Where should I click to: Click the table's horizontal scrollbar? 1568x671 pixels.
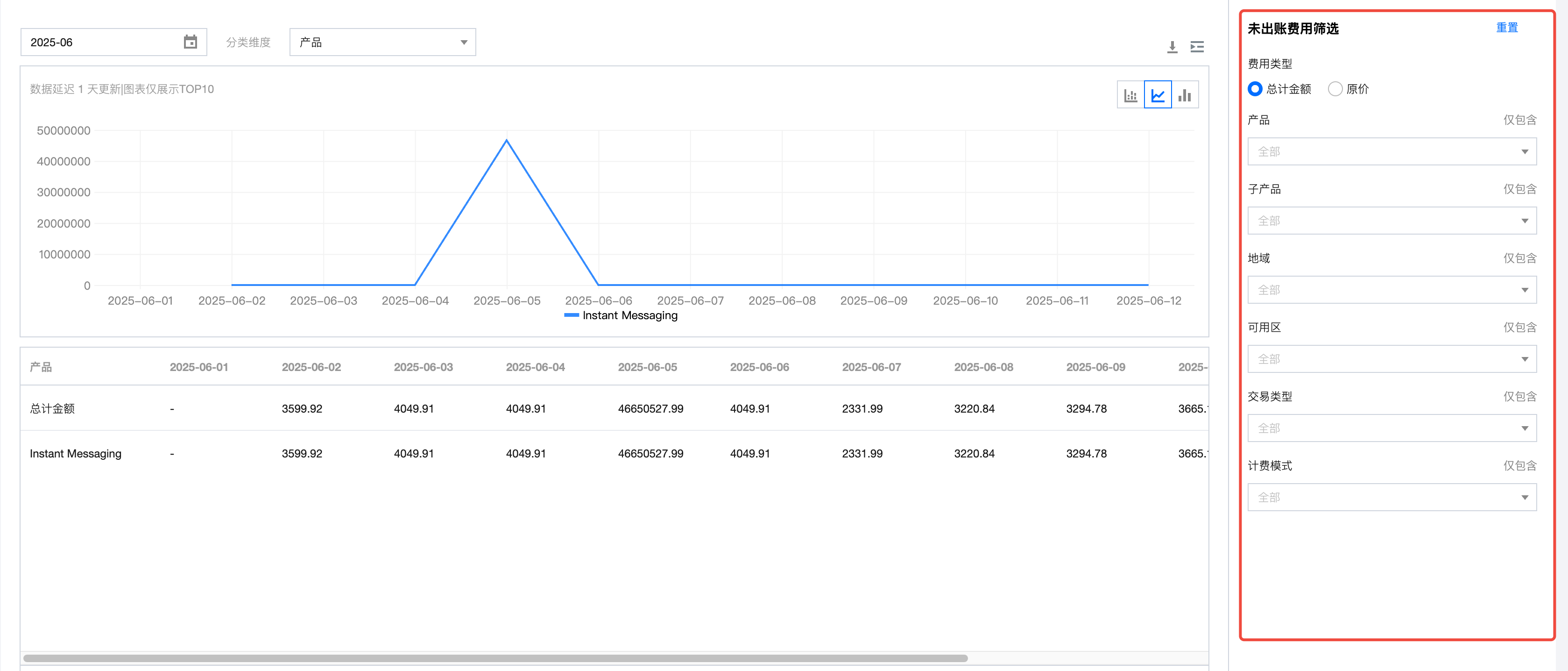tap(495, 658)
